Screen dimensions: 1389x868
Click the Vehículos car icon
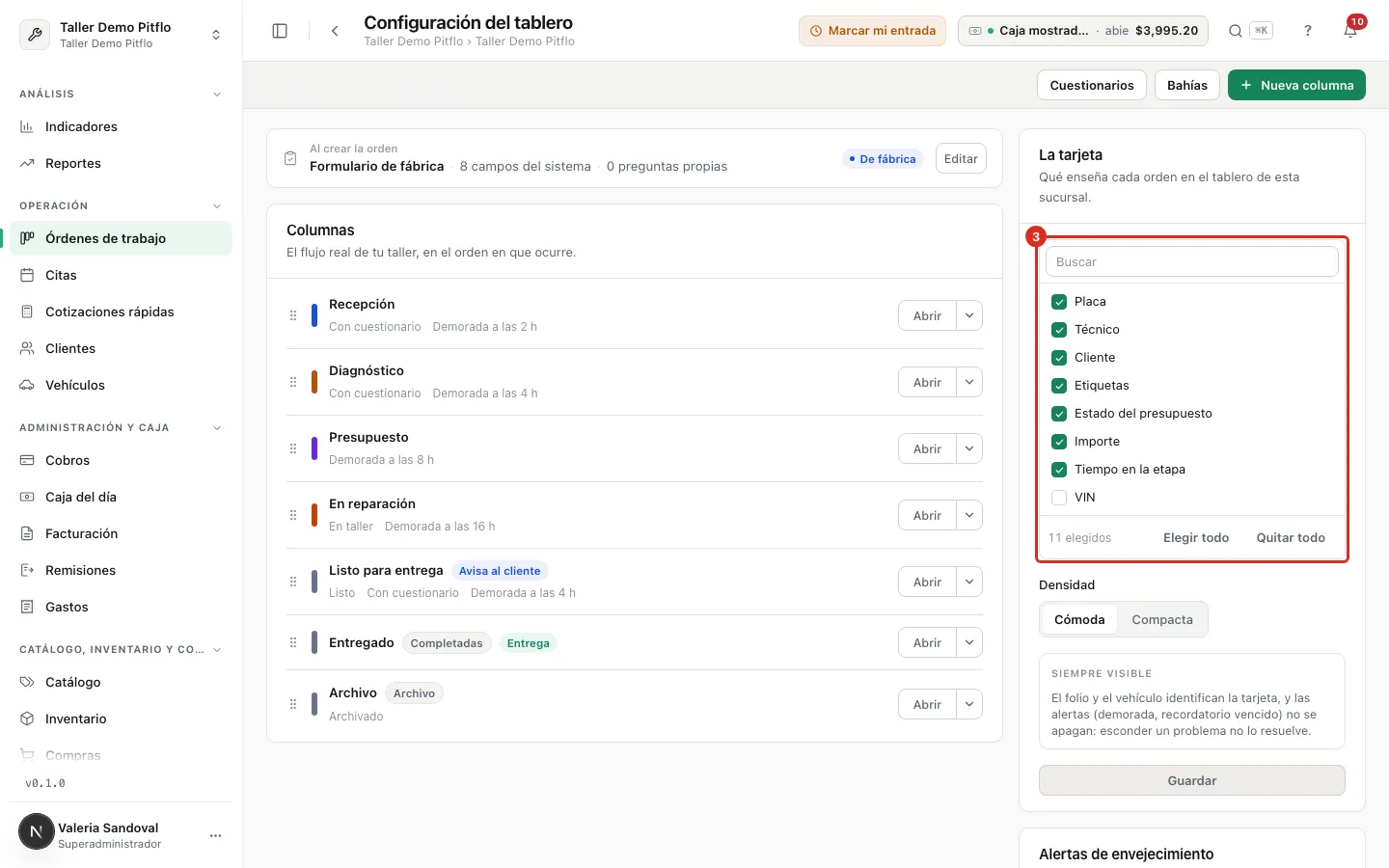click(27, 385)
